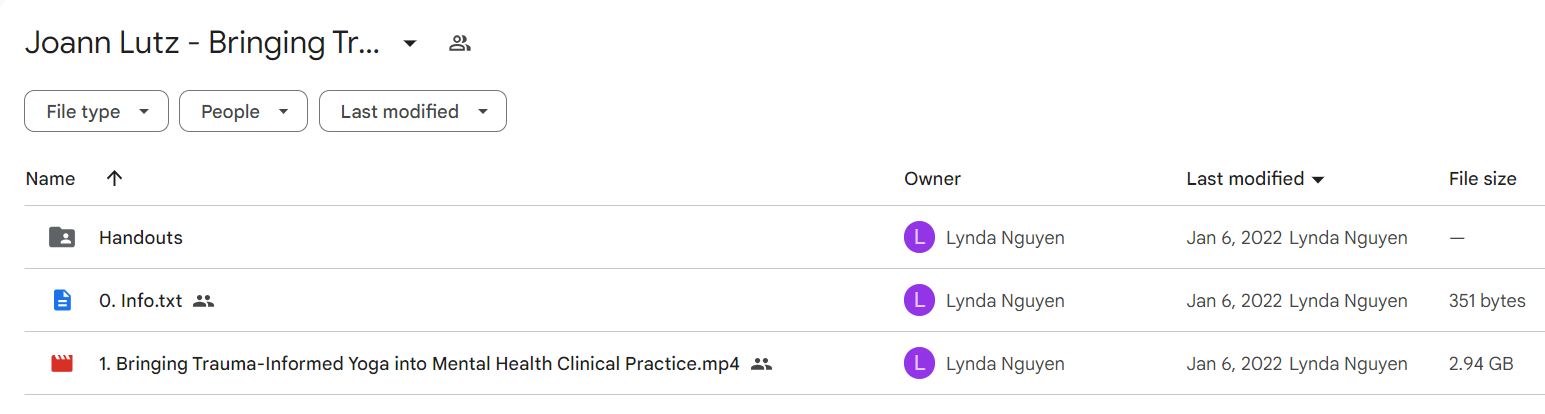Click the shared people icon beside folder title

click(460, 44)
